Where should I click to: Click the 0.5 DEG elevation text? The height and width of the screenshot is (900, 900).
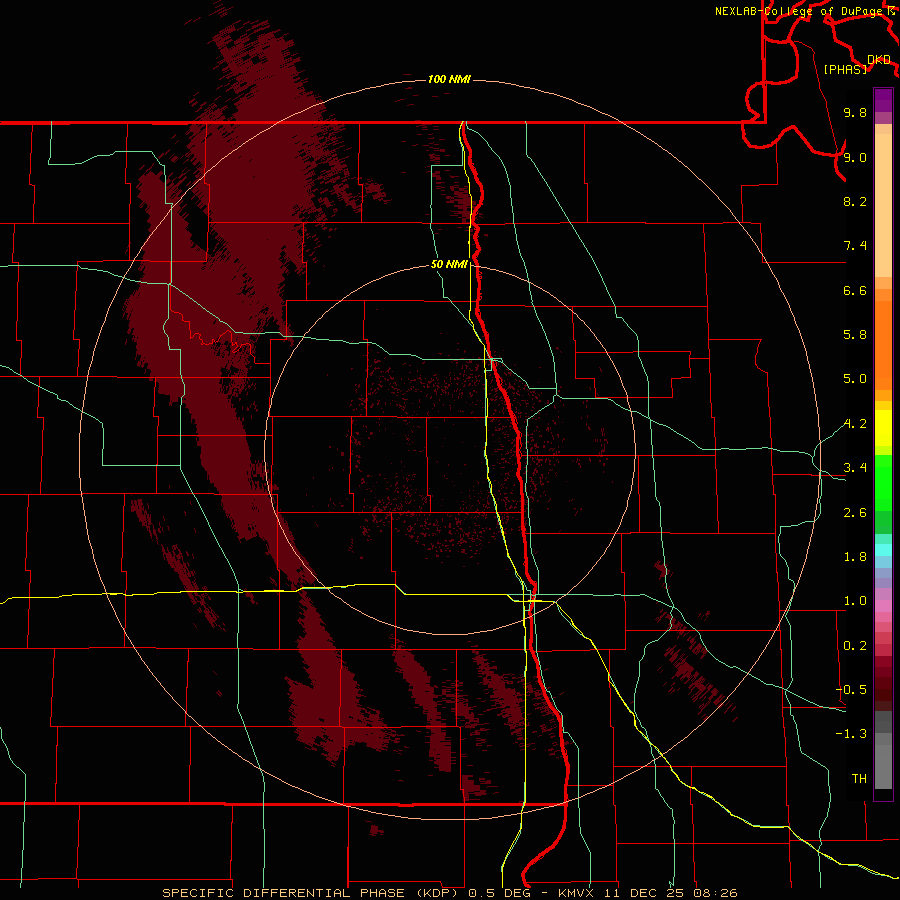point(498,893)
